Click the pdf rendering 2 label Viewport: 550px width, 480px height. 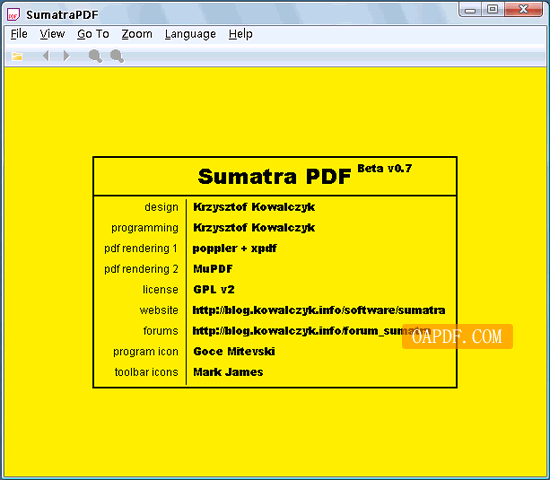pyautogui.click(x=141, y=269)
